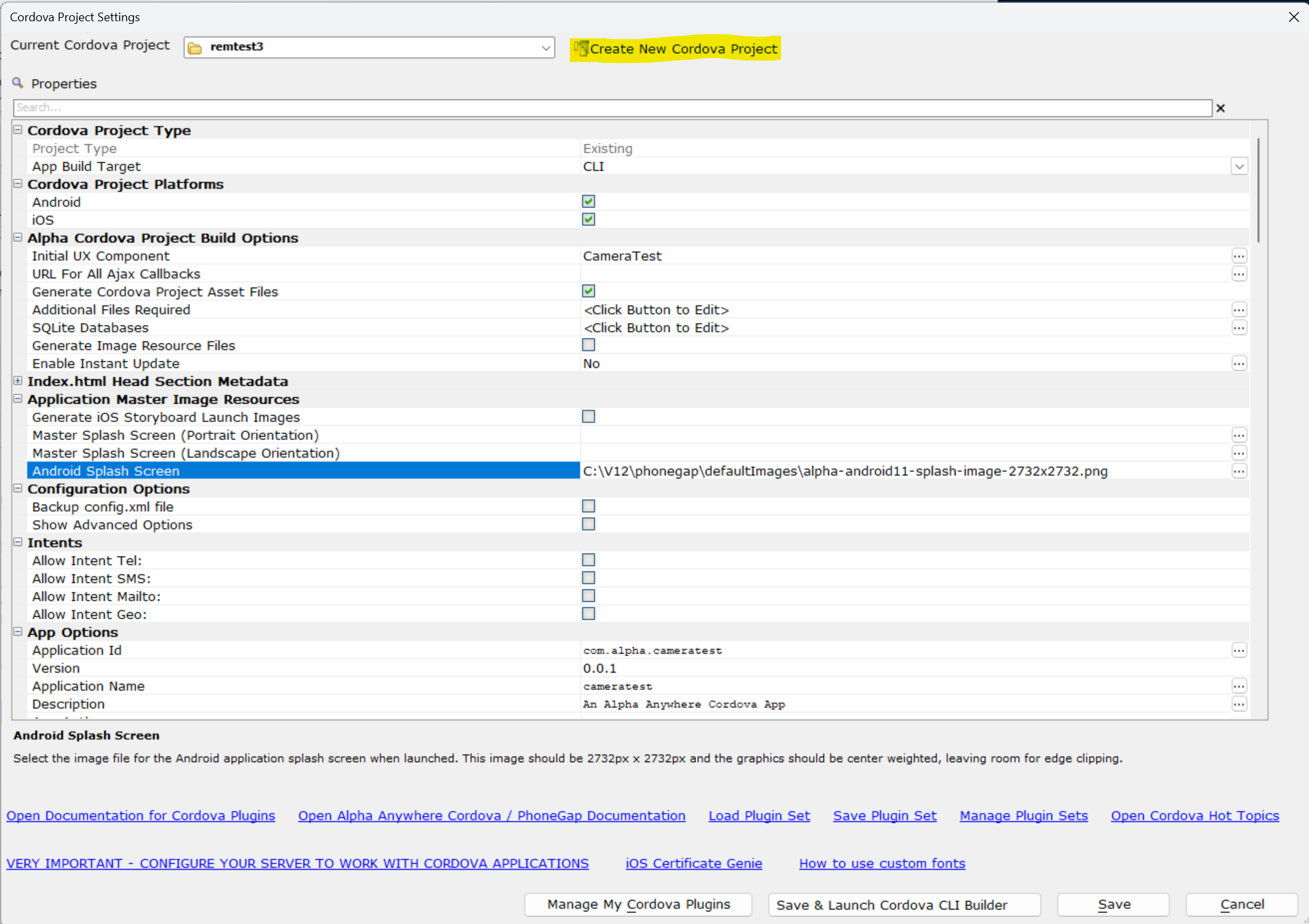Open ellipsis editor for Initial UX Component

point(1239,256)
